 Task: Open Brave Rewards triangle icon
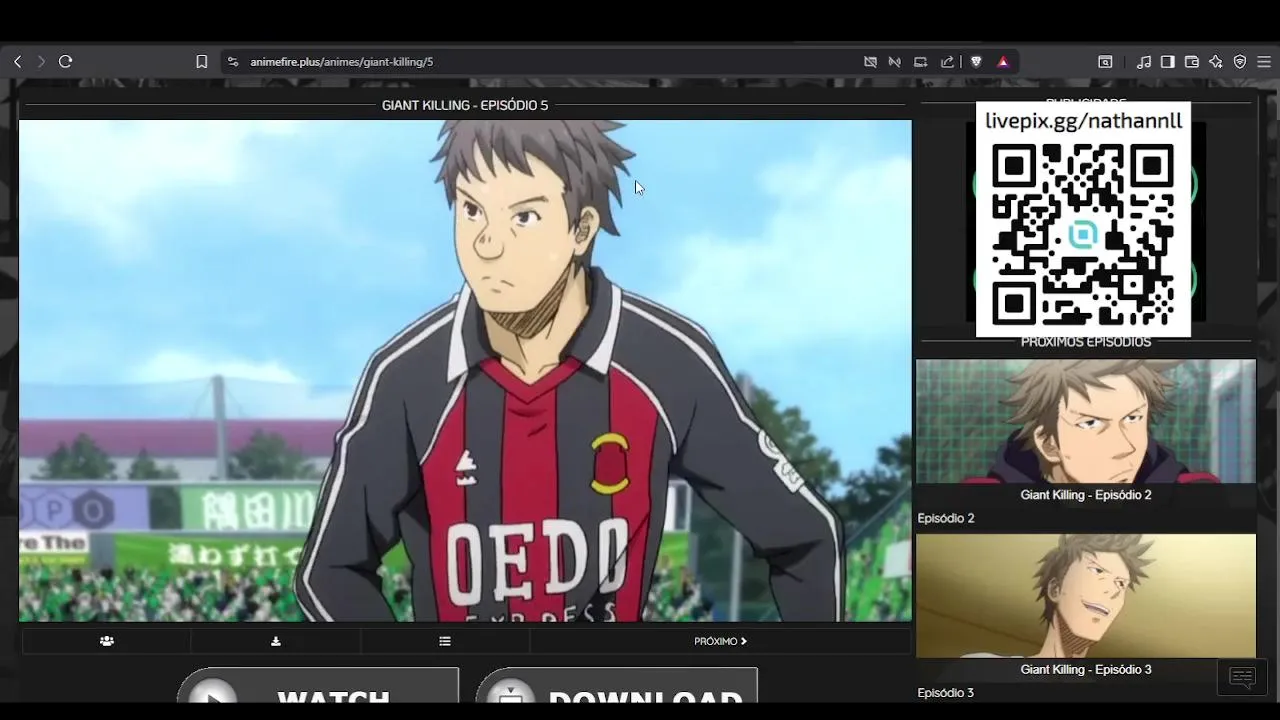[x=1003, y=62]
